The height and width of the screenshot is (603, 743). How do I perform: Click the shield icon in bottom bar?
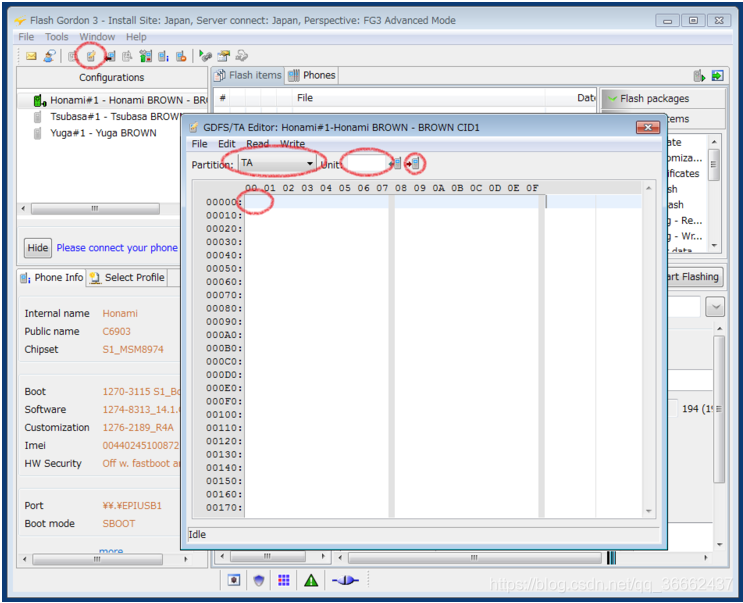coord(259,580)
